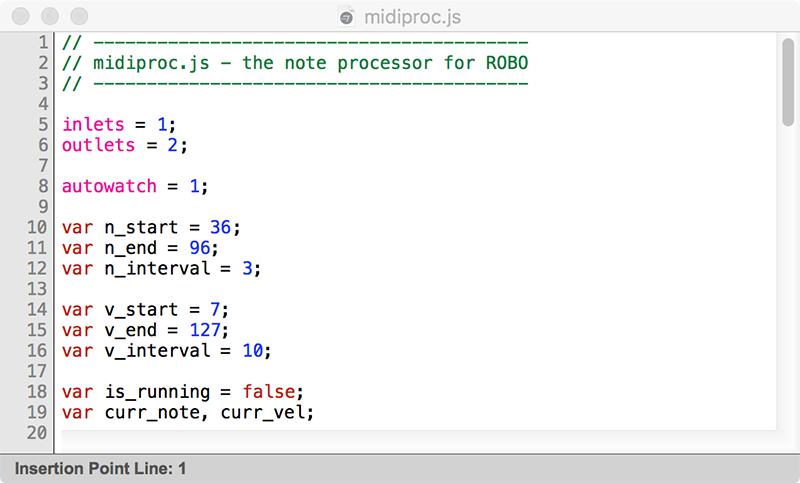Click the value 2 on line 6
This screenshot has height=483, width=800.
pos(173,145)
